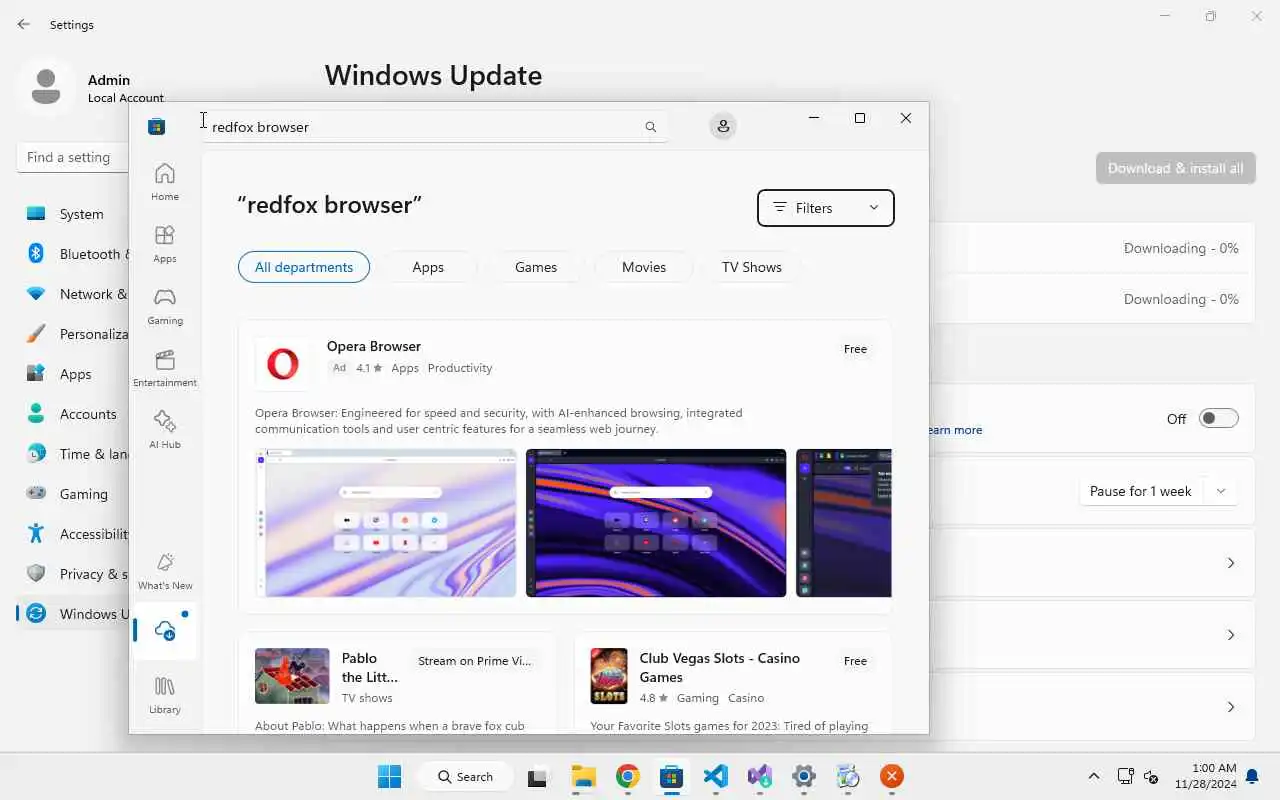The image size is (1280, 800).
Task: Click the Club Vegas Slots app icon
Action: pos(609,676)
